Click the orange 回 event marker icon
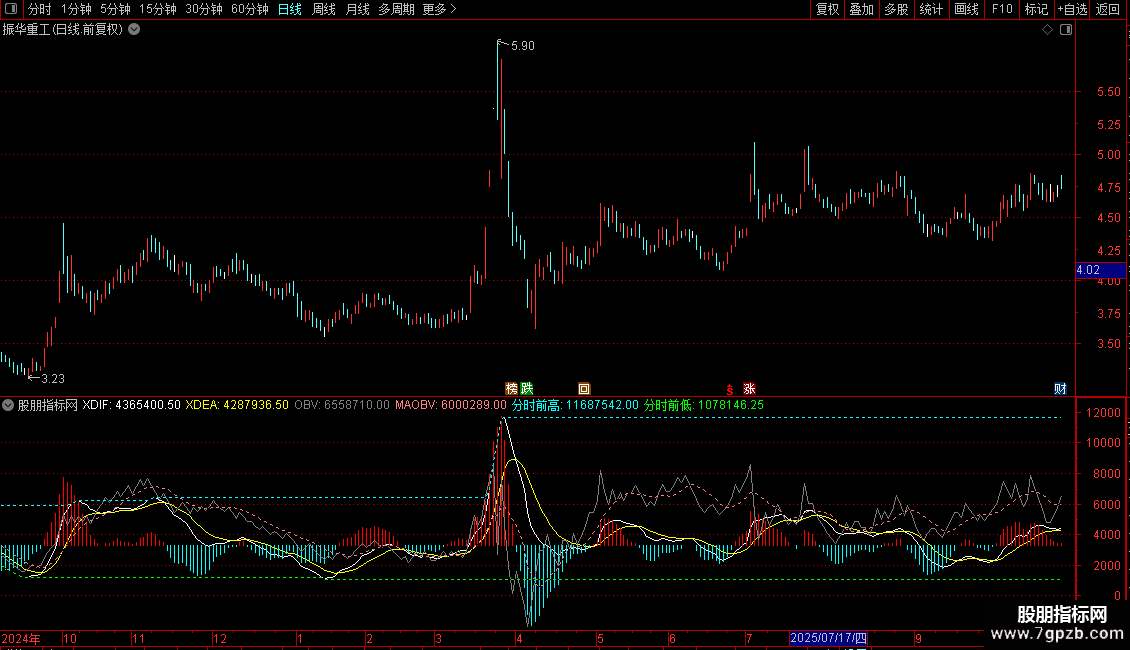 584,388
